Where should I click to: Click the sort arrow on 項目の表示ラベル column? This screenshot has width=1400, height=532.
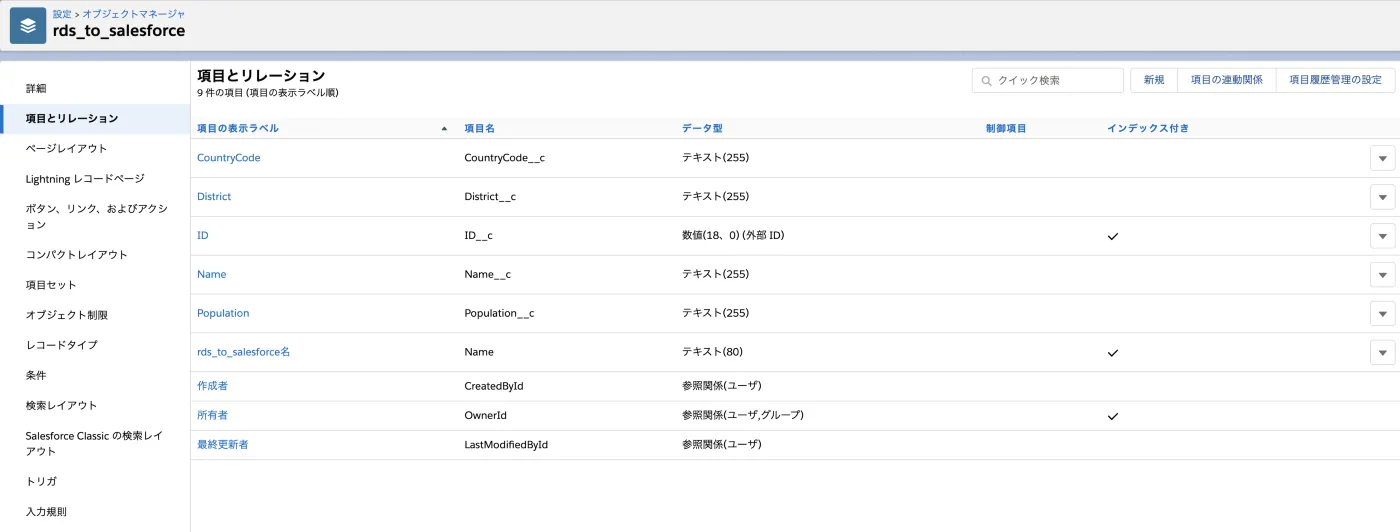[x=444, y=129]
